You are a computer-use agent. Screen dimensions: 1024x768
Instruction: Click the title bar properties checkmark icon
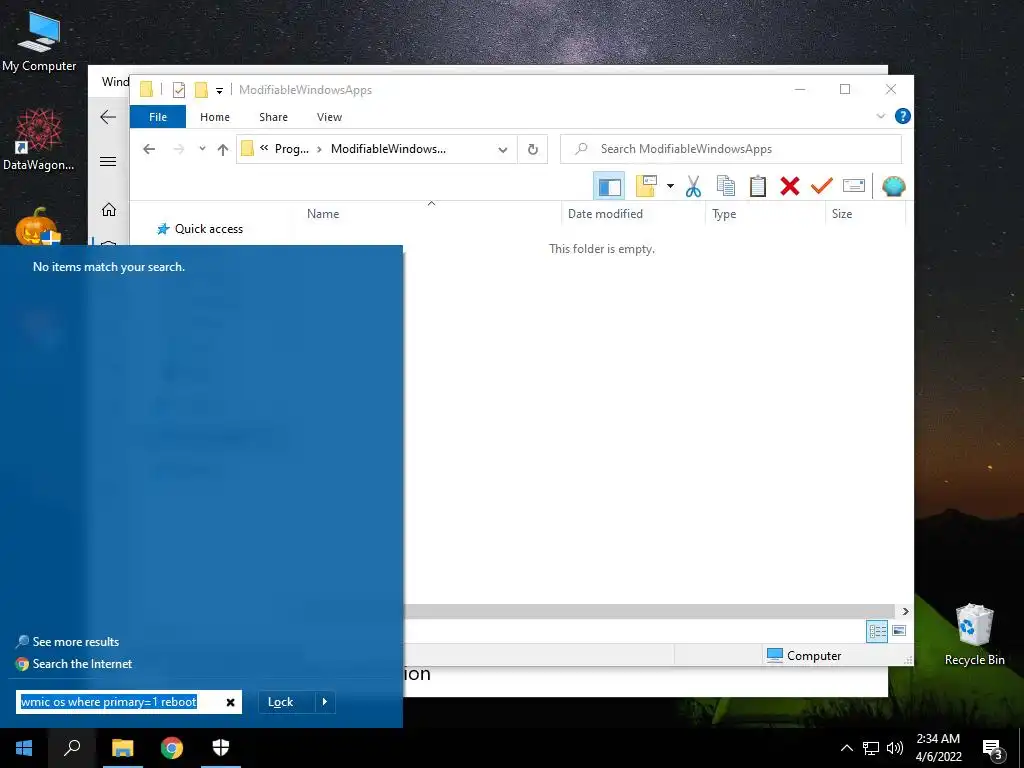coord(178,90)
